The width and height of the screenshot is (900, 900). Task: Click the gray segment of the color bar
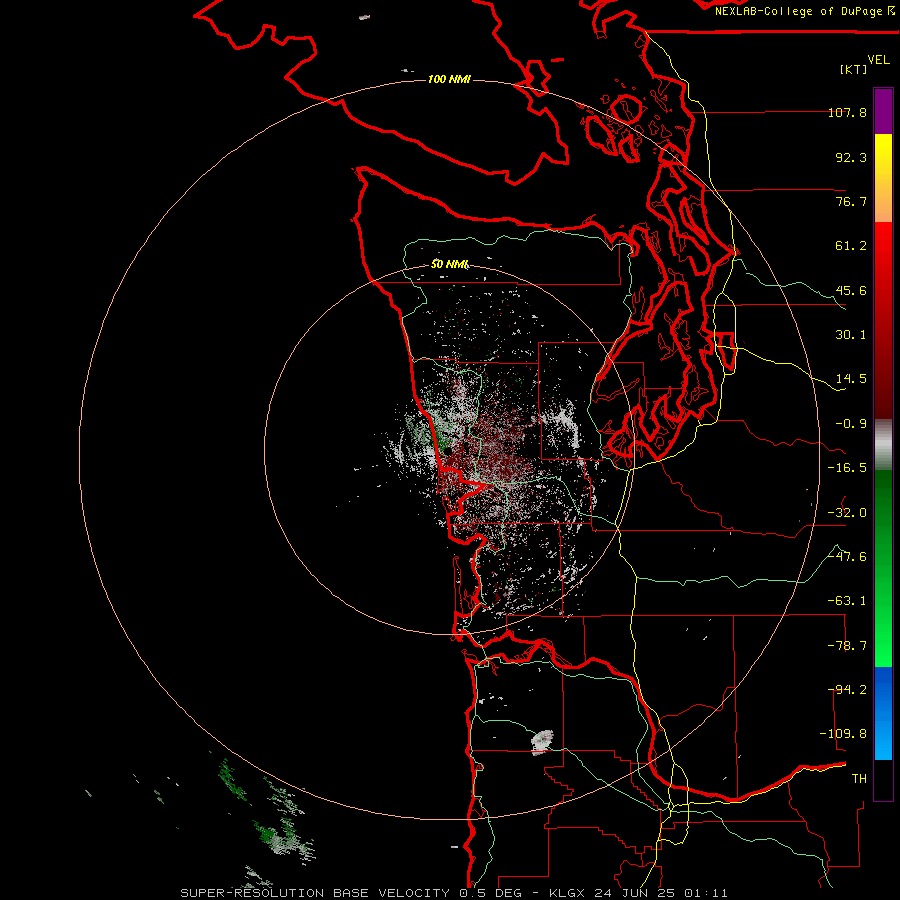pos(883,445)
